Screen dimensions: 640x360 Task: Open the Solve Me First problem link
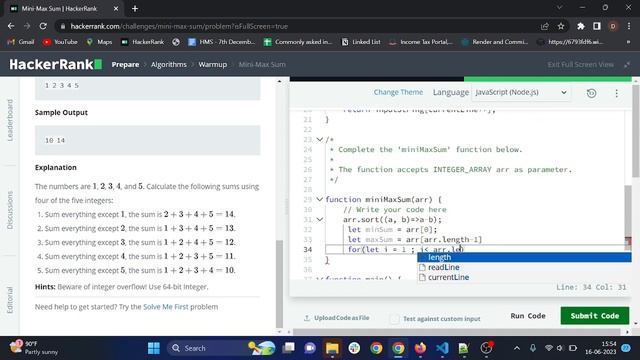tap(166, 307)
